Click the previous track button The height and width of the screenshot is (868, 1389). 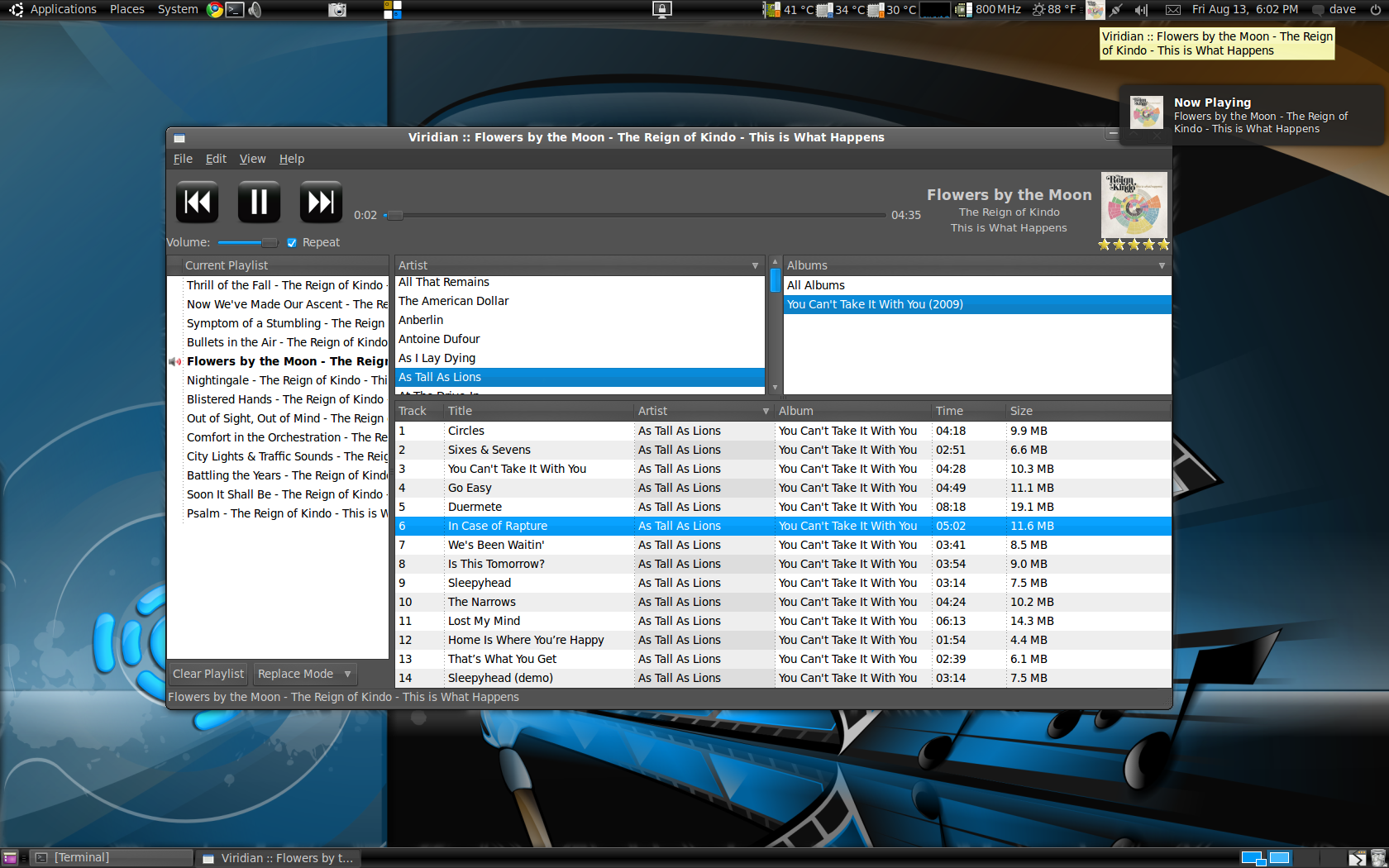(197, 202)
